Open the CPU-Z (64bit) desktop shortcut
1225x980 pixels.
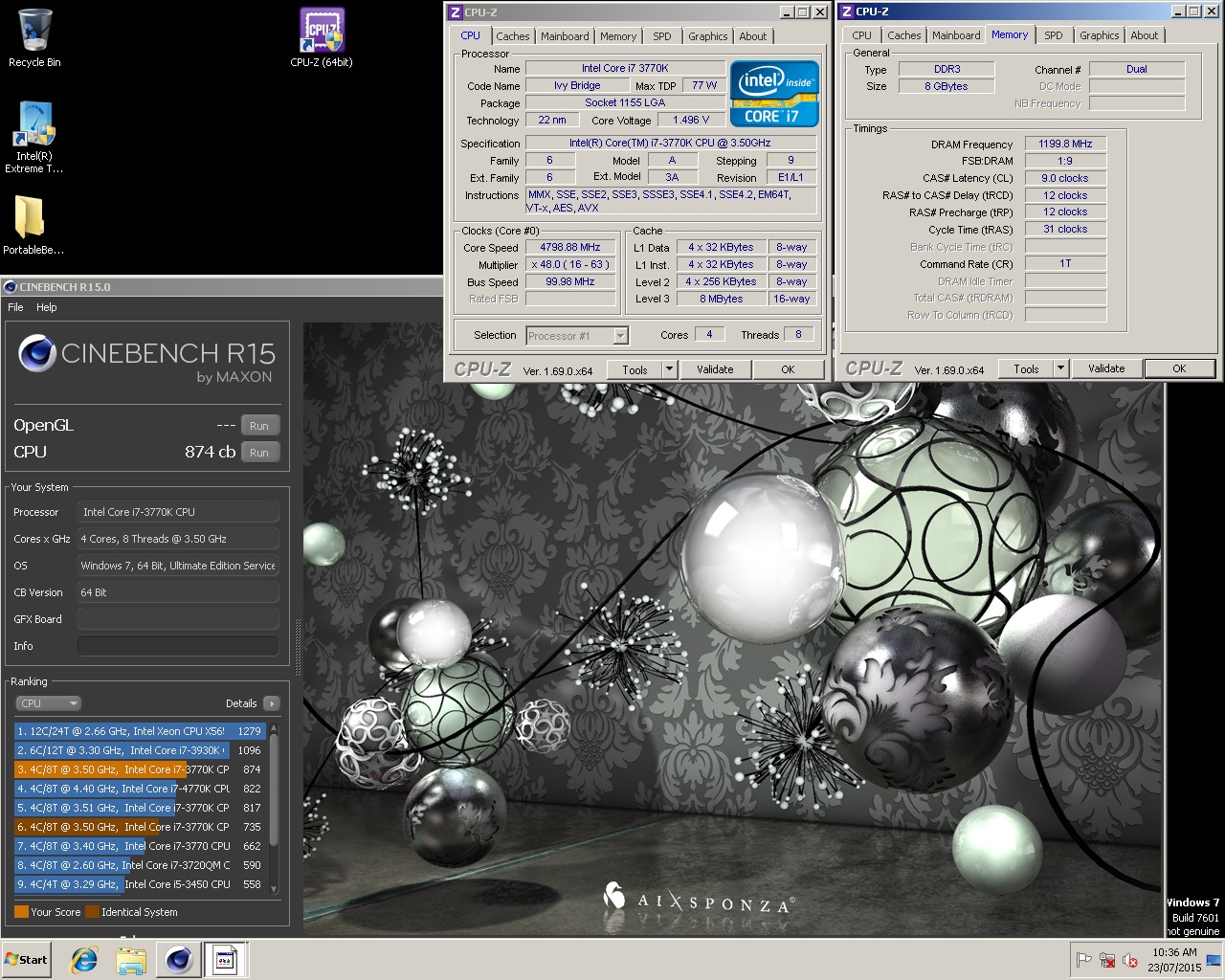click(x=322, y=38)
